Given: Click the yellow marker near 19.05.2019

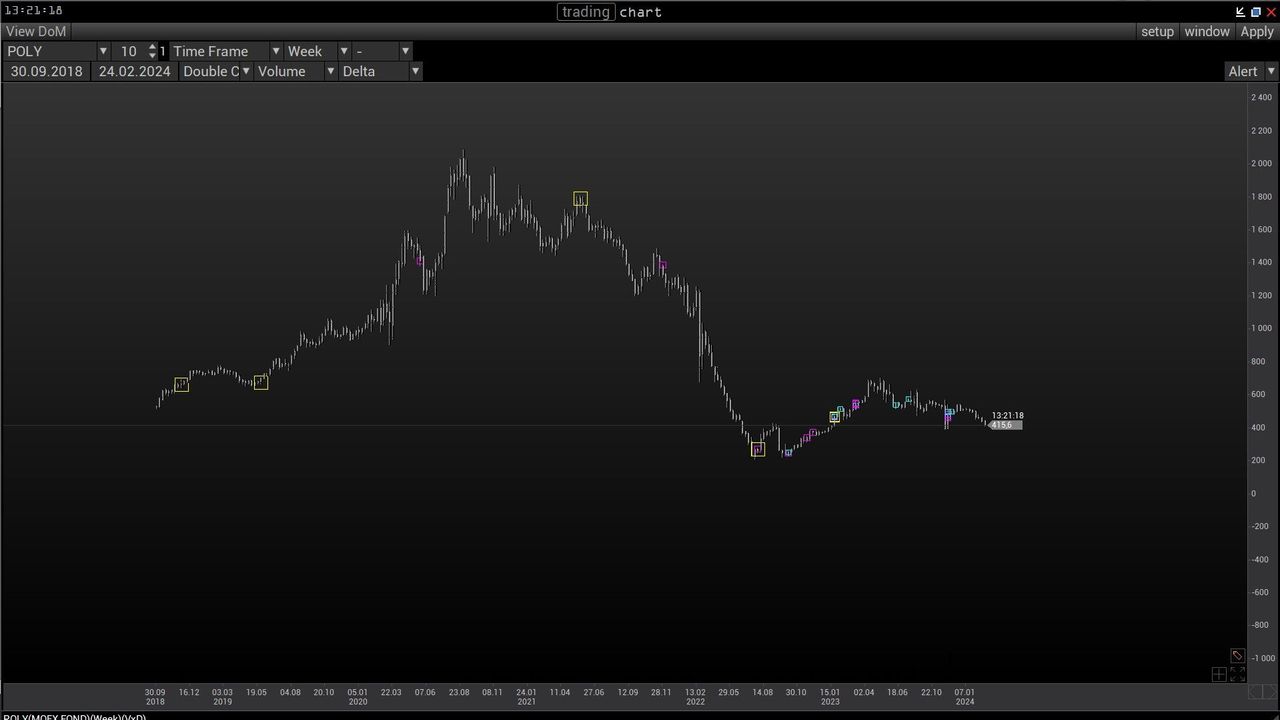Looking at the screenshot, I should pos(260,382).
